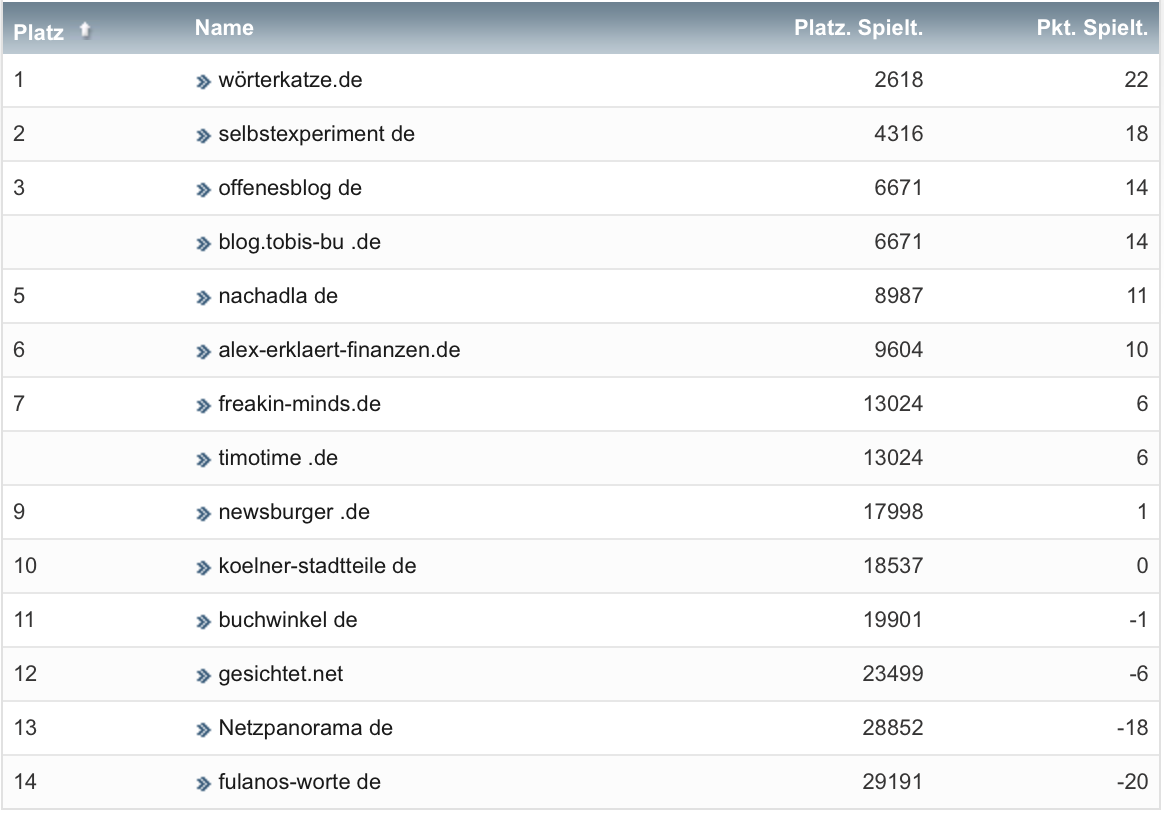Screen dimensions: 1164x814
Task: Click the arrow icon before blog.tobis-bu .de
Action: point(203,244)
